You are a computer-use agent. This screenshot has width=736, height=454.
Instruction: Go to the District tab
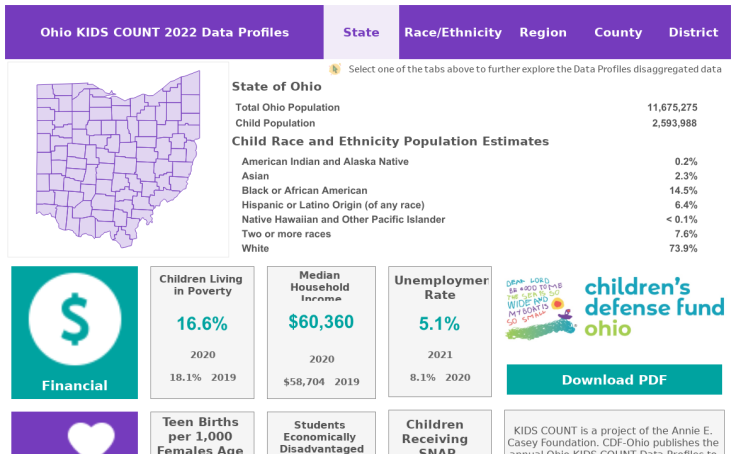(693, 32)
